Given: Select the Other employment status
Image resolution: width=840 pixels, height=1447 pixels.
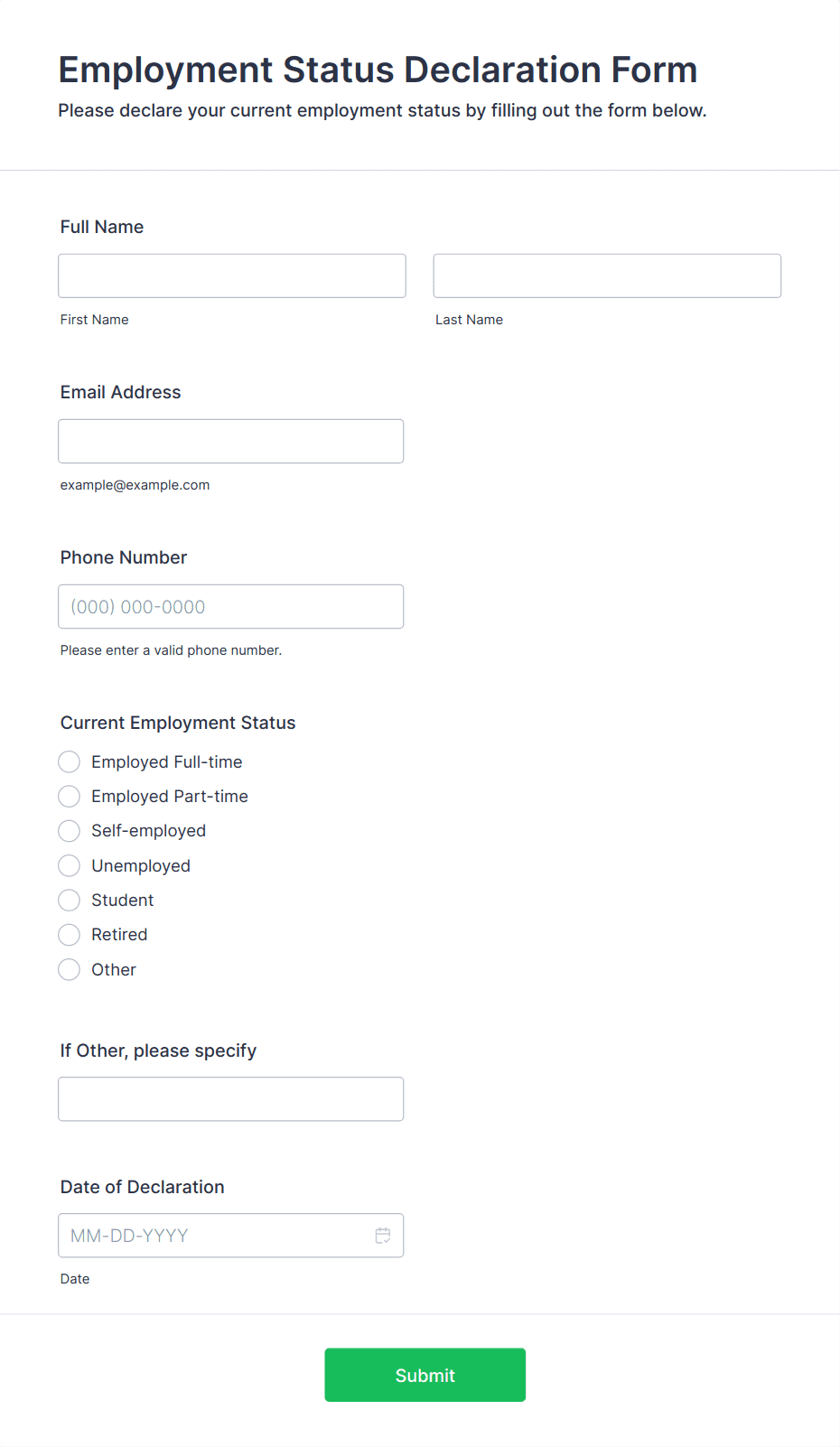Looking at the screenshot, I should (x=69, y=969).
